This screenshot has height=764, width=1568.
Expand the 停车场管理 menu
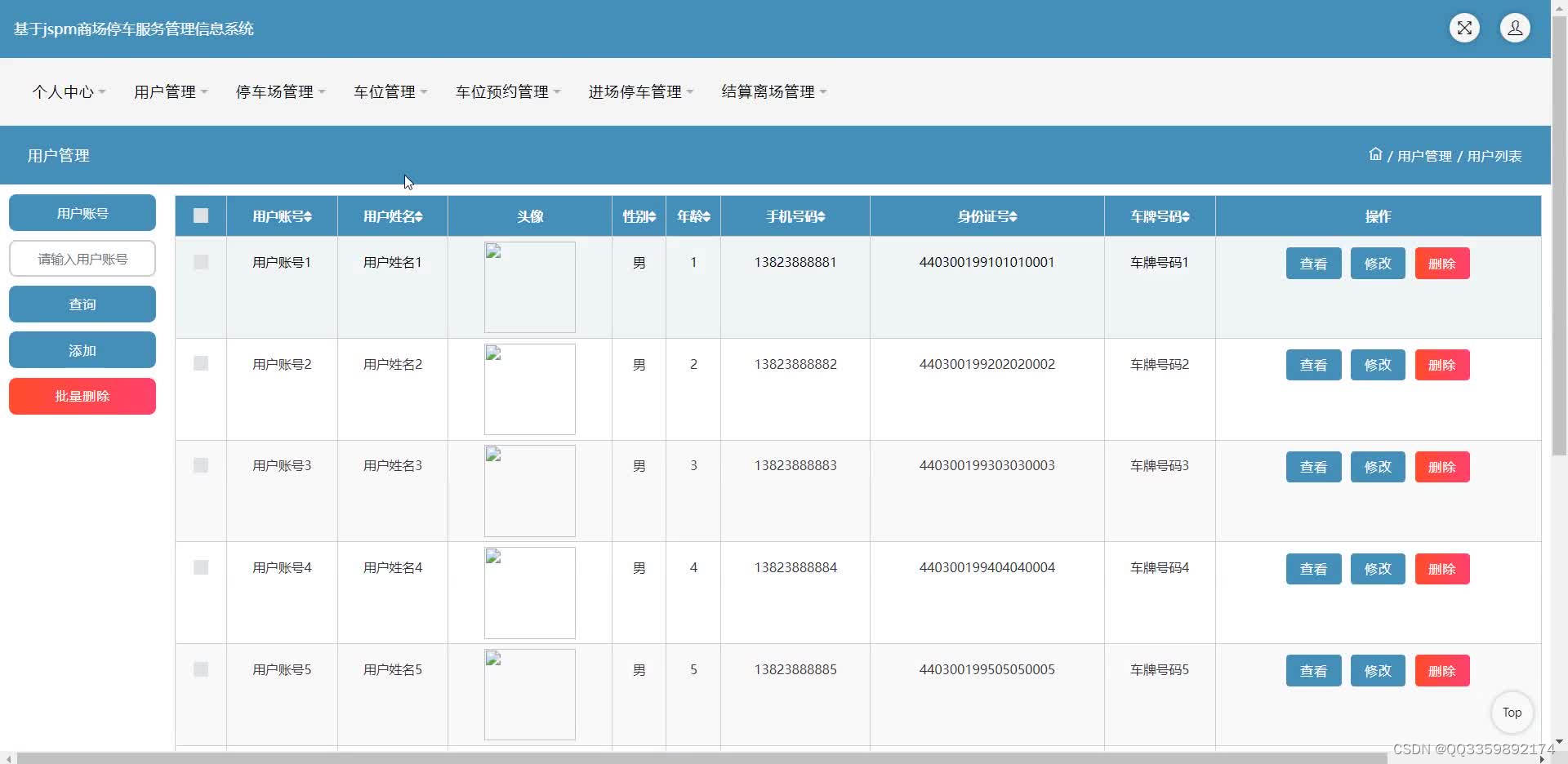[x=280, y=92]
